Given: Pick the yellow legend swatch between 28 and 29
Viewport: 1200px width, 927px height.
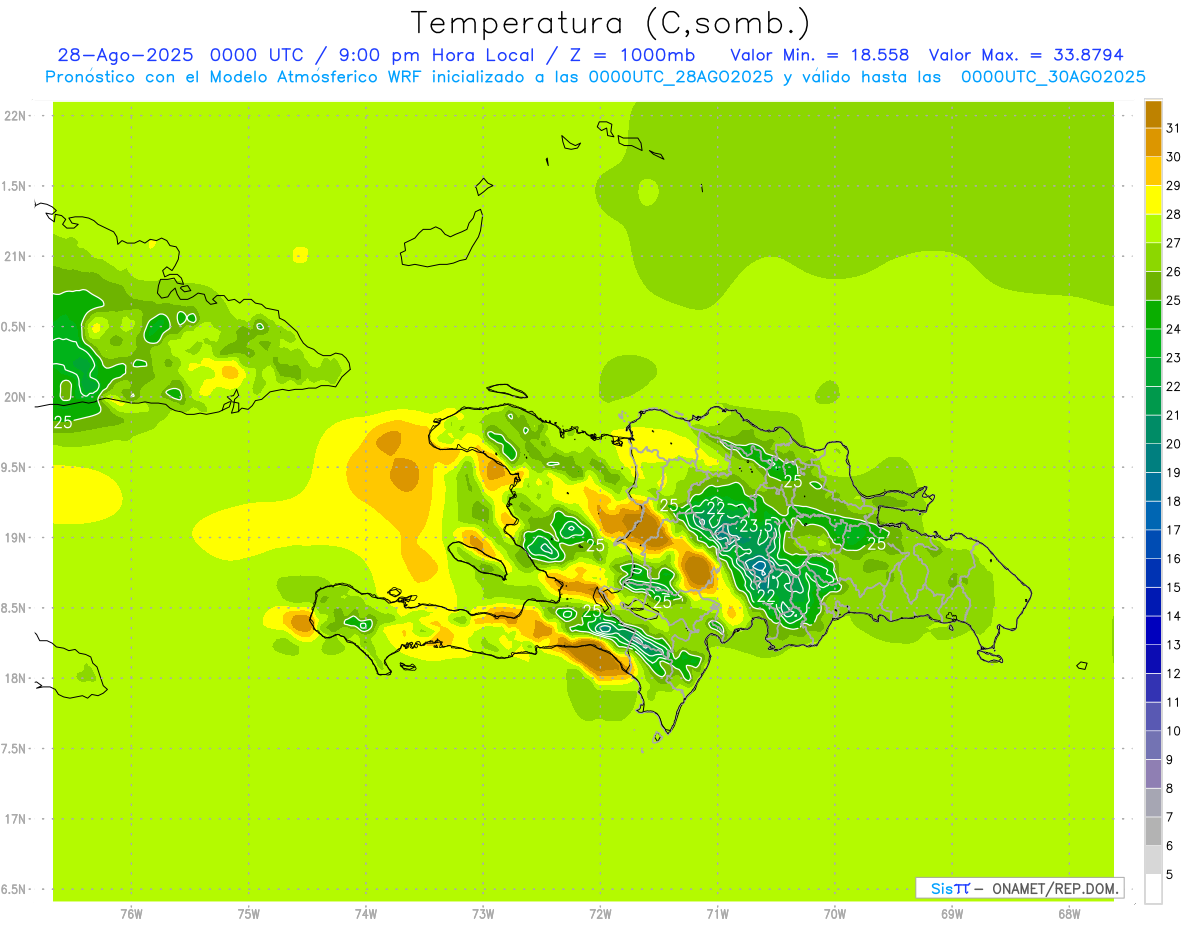Looking at the screenshot, I should point(1153,200).
